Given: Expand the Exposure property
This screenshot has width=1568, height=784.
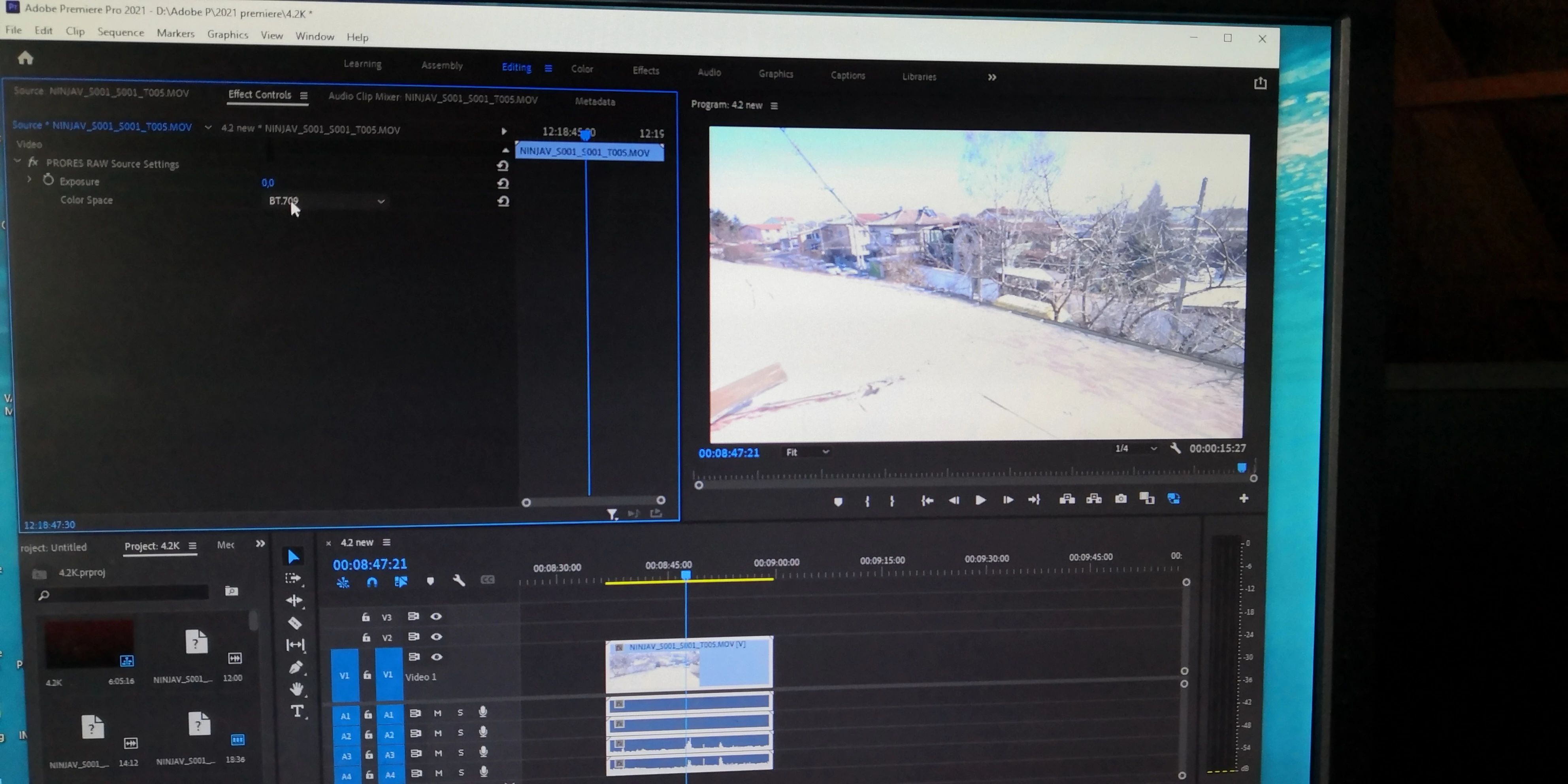Looking at the screenshot, I should pos(28,179).
